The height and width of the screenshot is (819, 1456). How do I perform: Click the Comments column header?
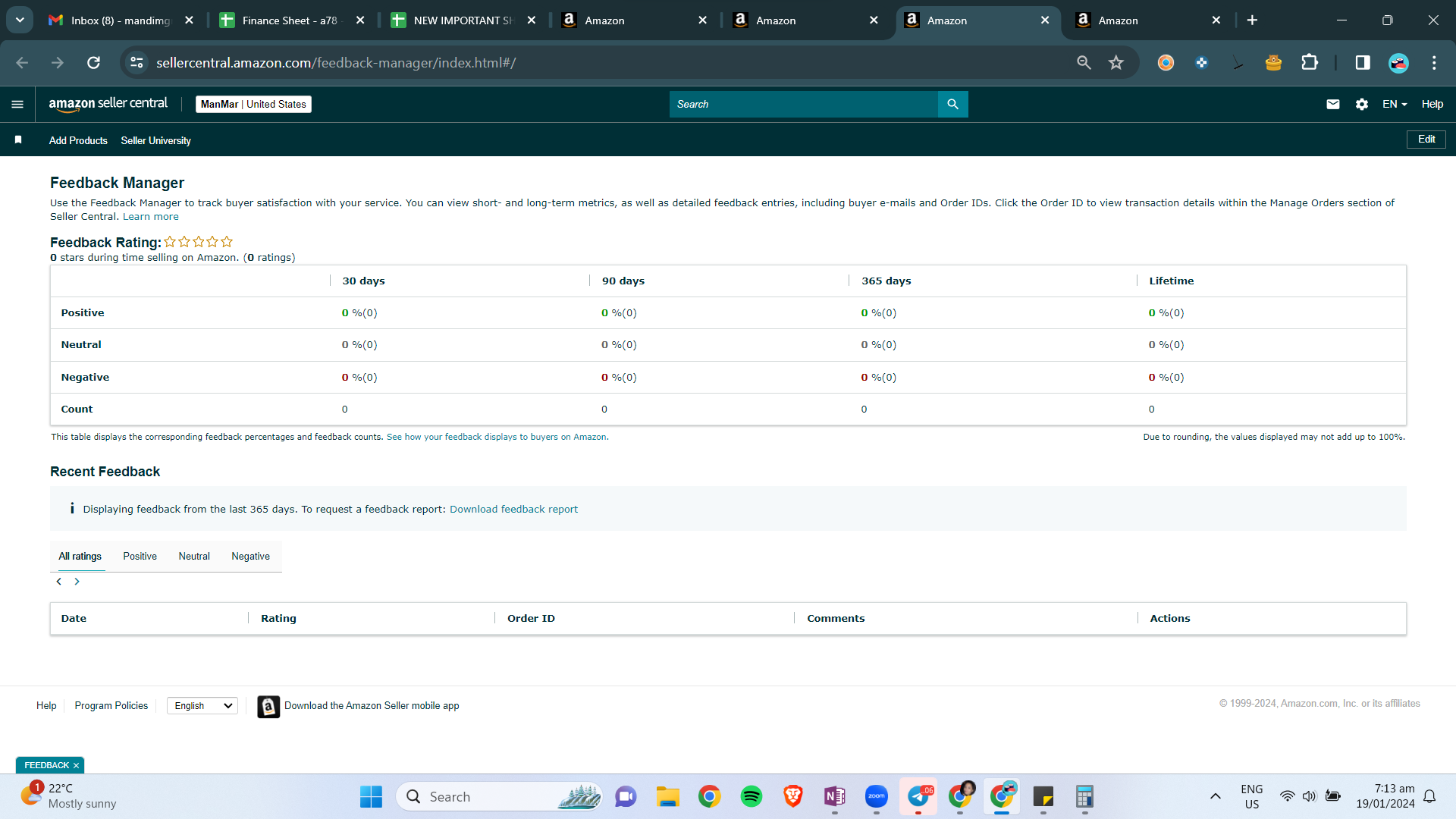(x=836, y=619)
